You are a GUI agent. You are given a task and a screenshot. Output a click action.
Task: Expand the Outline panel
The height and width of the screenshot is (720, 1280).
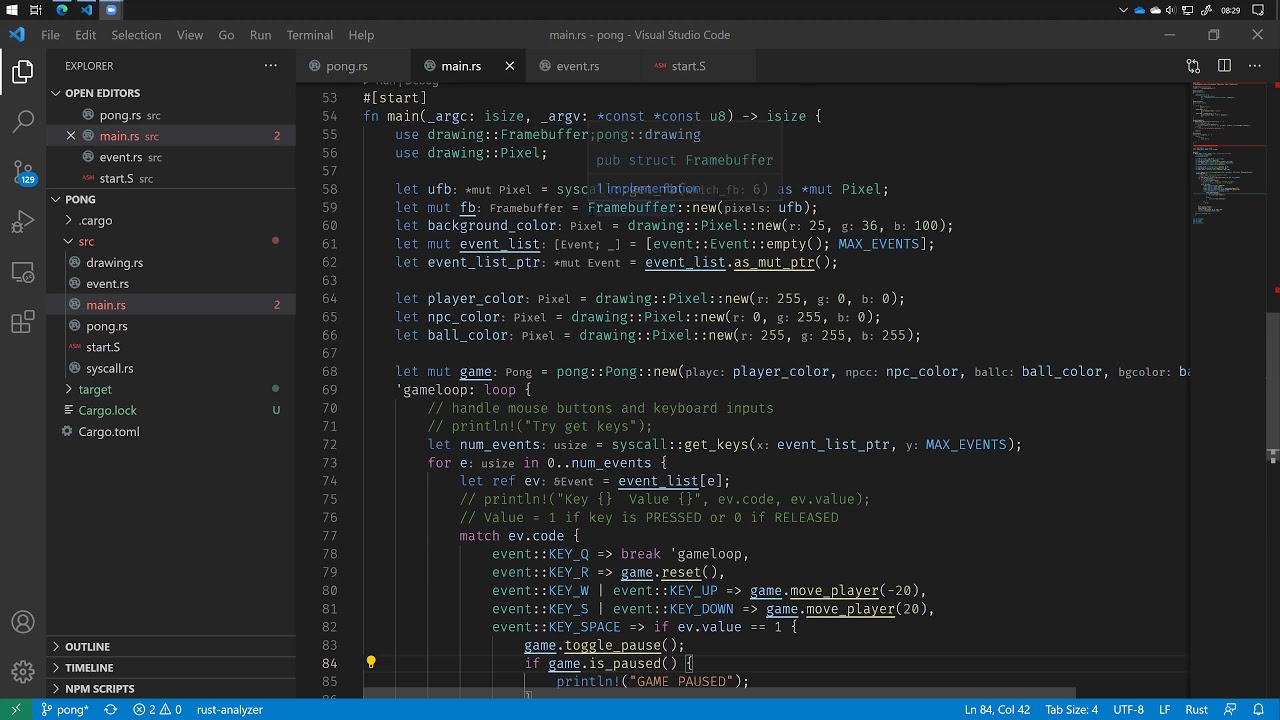click(171, 647)
